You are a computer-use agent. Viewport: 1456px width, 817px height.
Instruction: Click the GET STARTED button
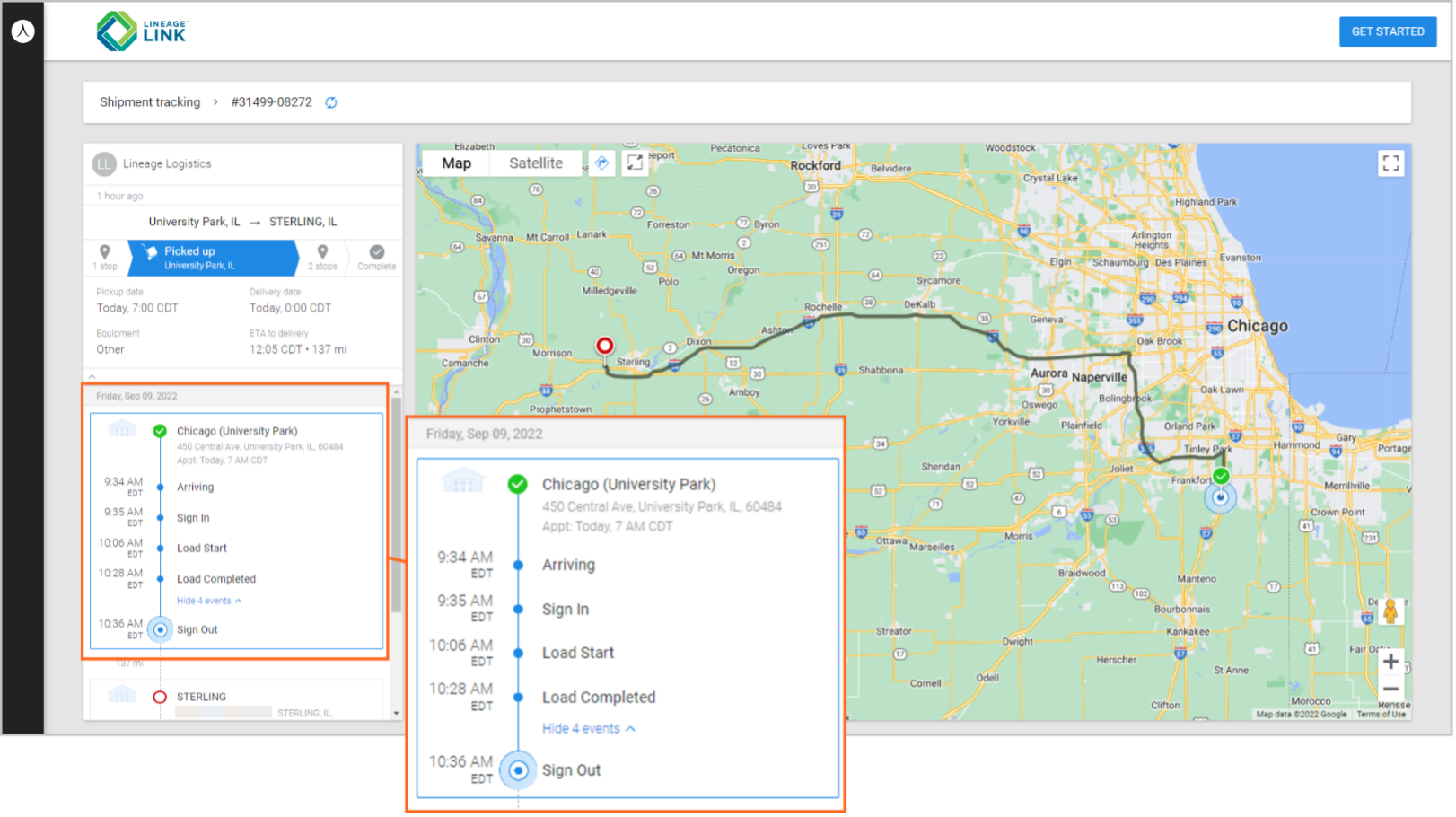pos(1387,31)
